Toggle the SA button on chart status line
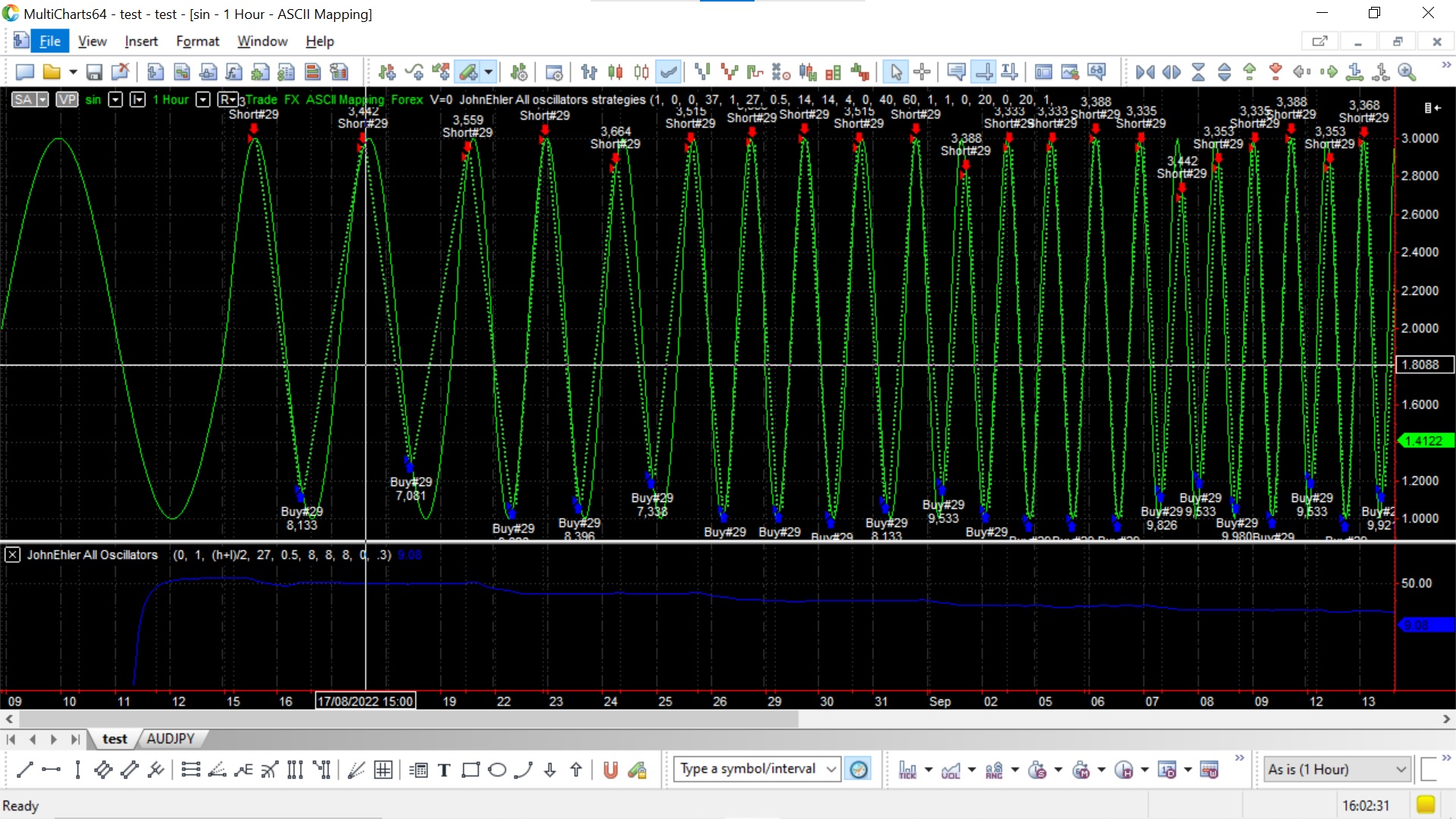Image resolution: width=1456 pixels, height=819 pixels. (24, 99)
